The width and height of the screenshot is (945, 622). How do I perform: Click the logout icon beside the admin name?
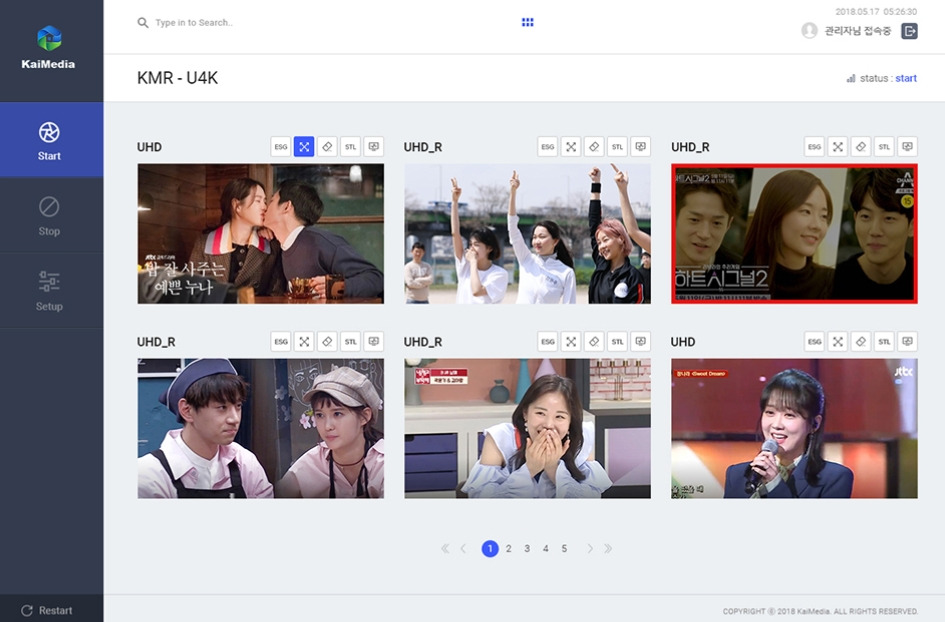(x=909, y=31)
